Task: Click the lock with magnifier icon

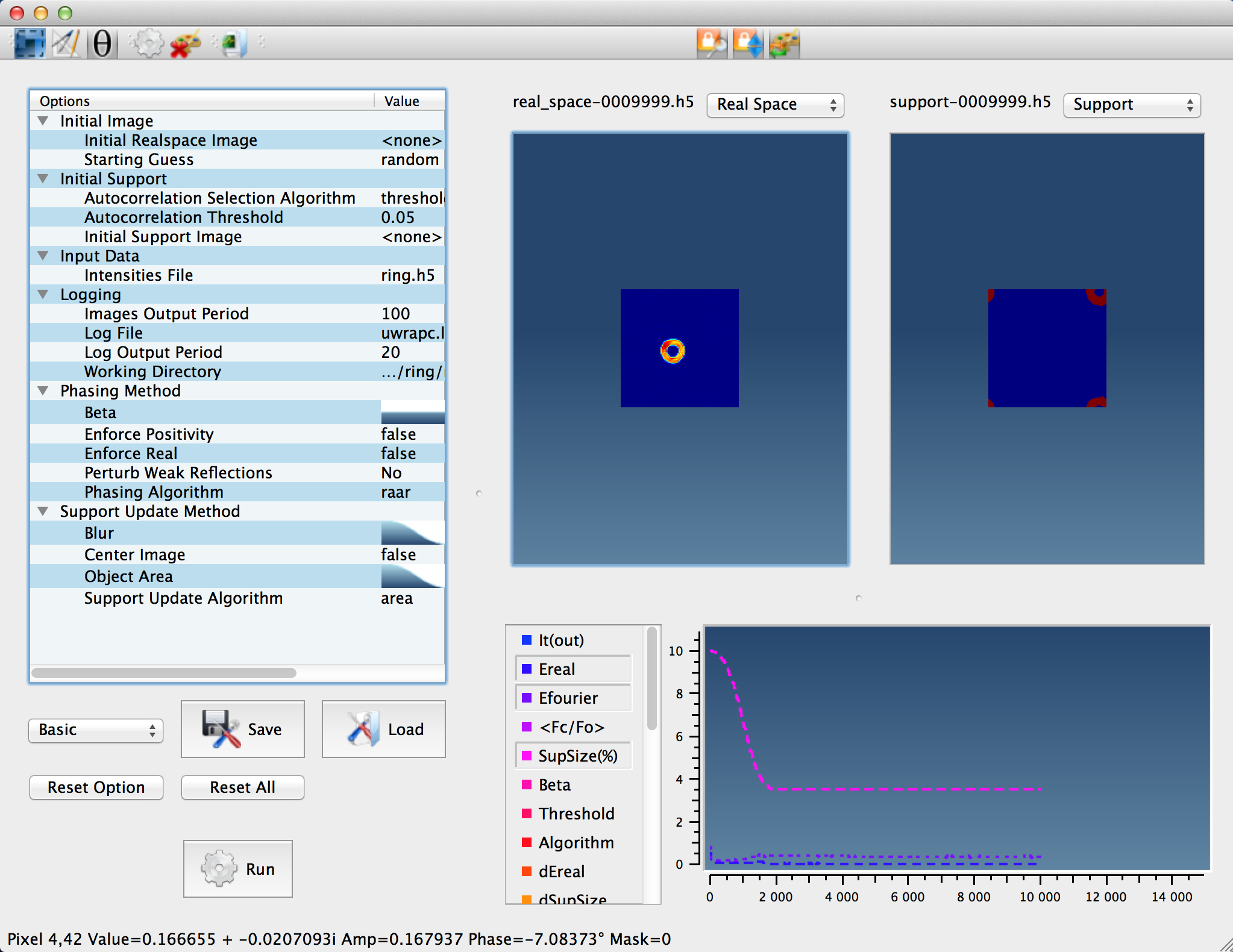Action: (711, 43)
